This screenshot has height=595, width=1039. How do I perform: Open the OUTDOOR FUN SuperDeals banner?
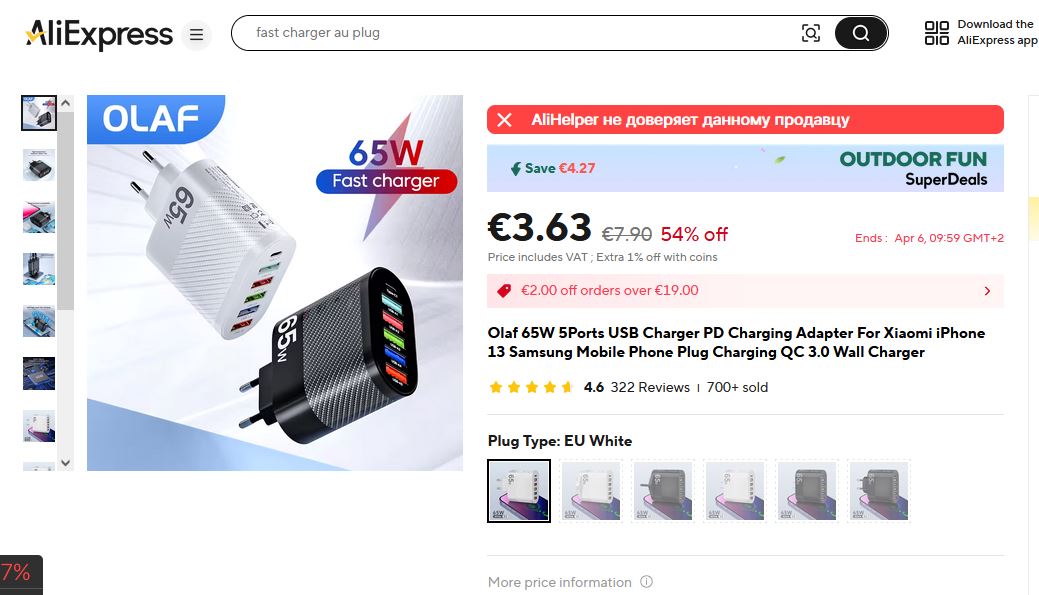click(x=745, y=168)
